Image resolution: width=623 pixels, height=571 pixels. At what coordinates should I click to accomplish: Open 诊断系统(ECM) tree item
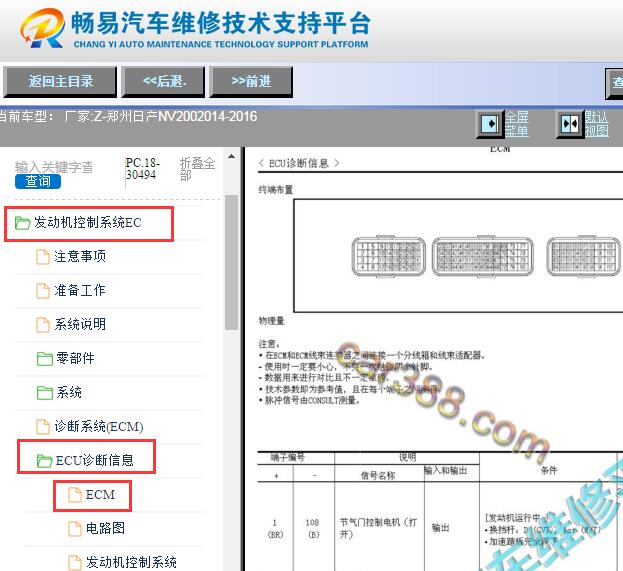pos(99,426)
